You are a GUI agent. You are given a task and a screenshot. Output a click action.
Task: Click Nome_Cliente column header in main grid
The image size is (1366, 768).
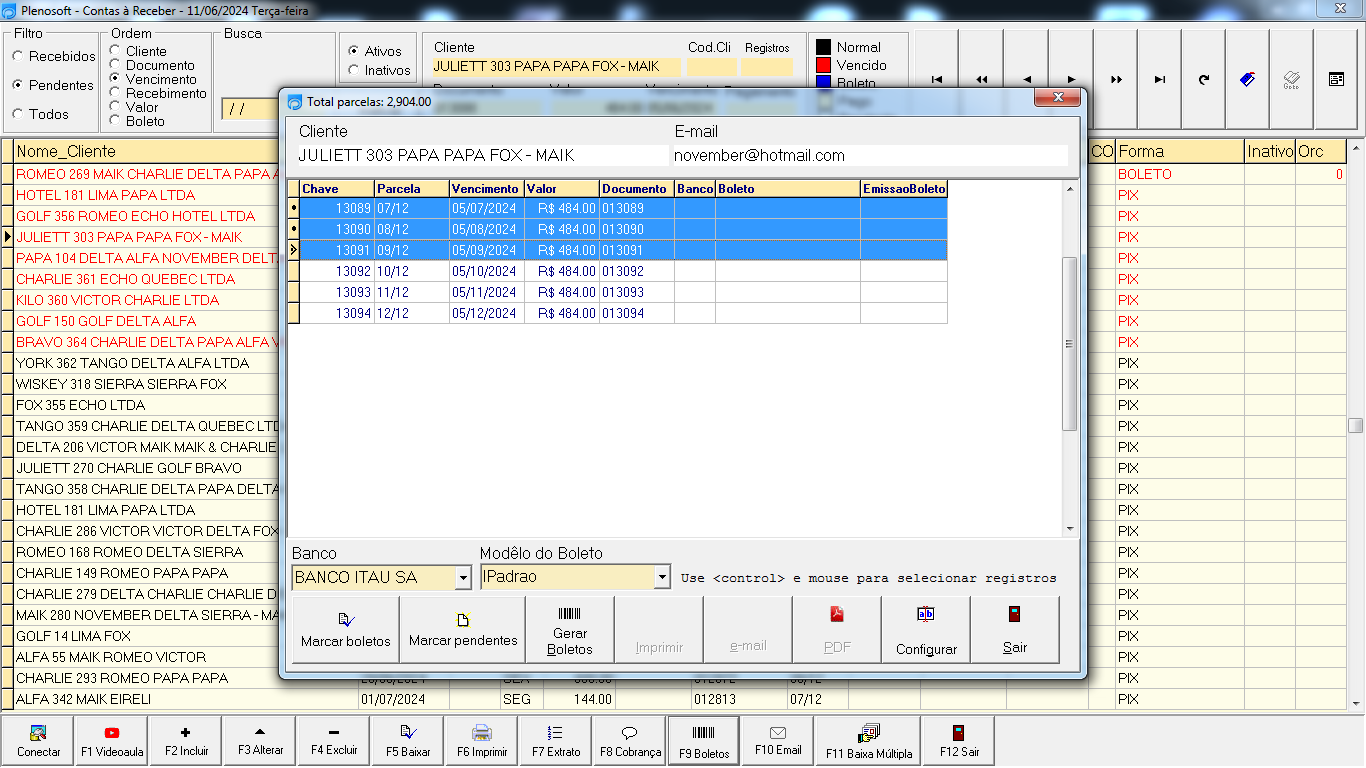click(145, 152)
